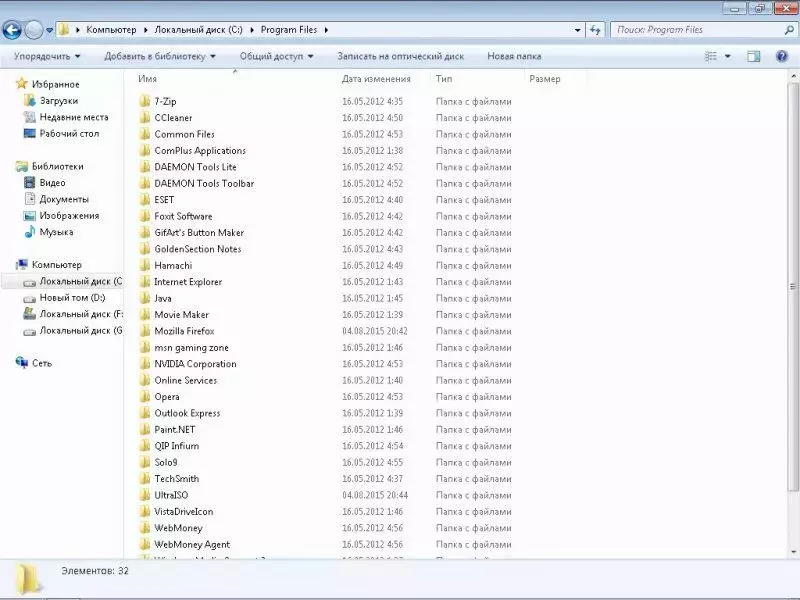This screenshot has width=800, height=600.
Task: Toggle the preview pane button
Action: (754, 56)
